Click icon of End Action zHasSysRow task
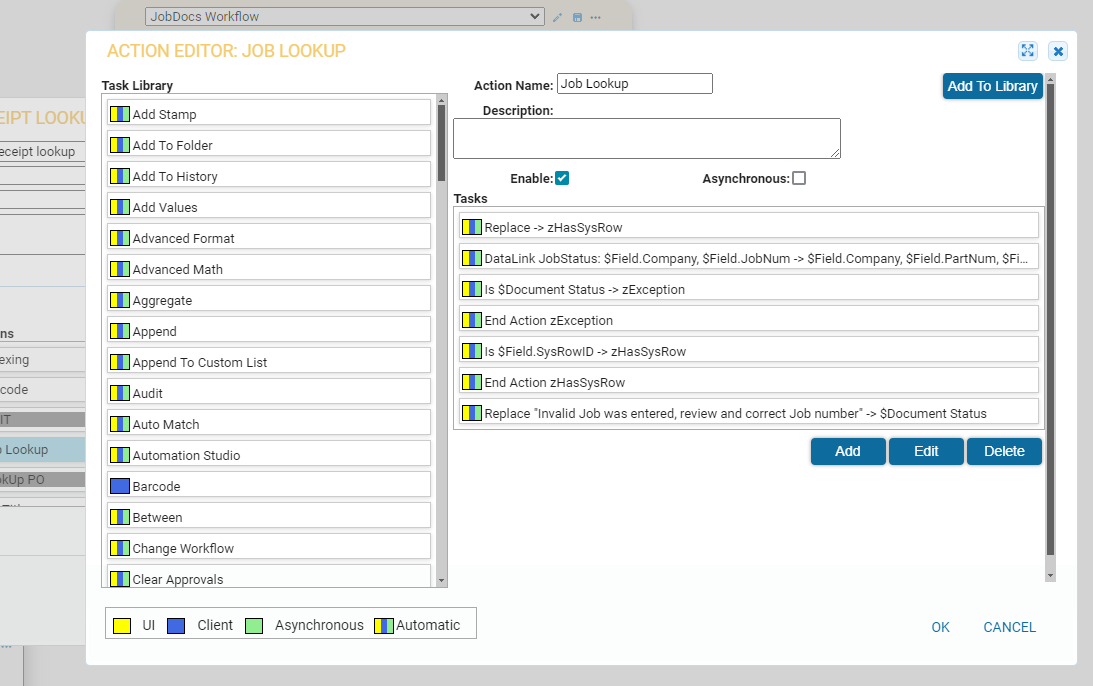Viewport: 1093px width, 686px height. pyautogui.click(x=472, y=382)
